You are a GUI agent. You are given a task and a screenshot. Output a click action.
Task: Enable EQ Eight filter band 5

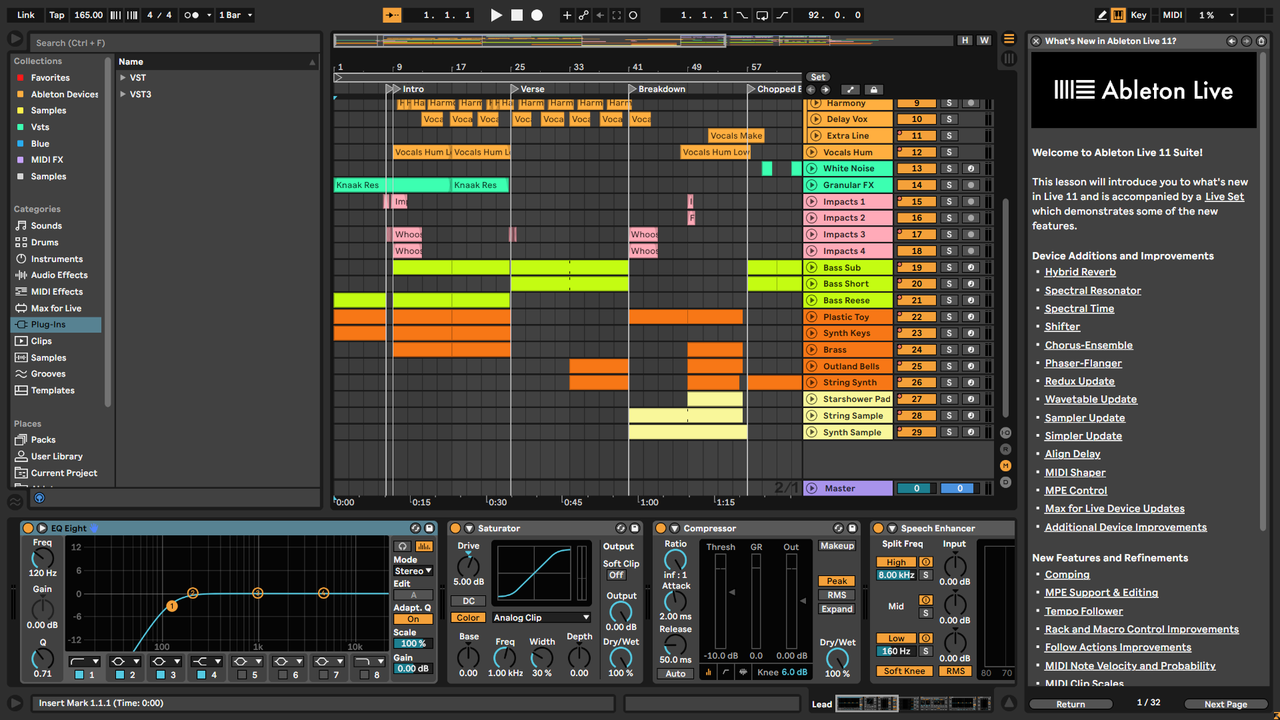click(242, 675)
